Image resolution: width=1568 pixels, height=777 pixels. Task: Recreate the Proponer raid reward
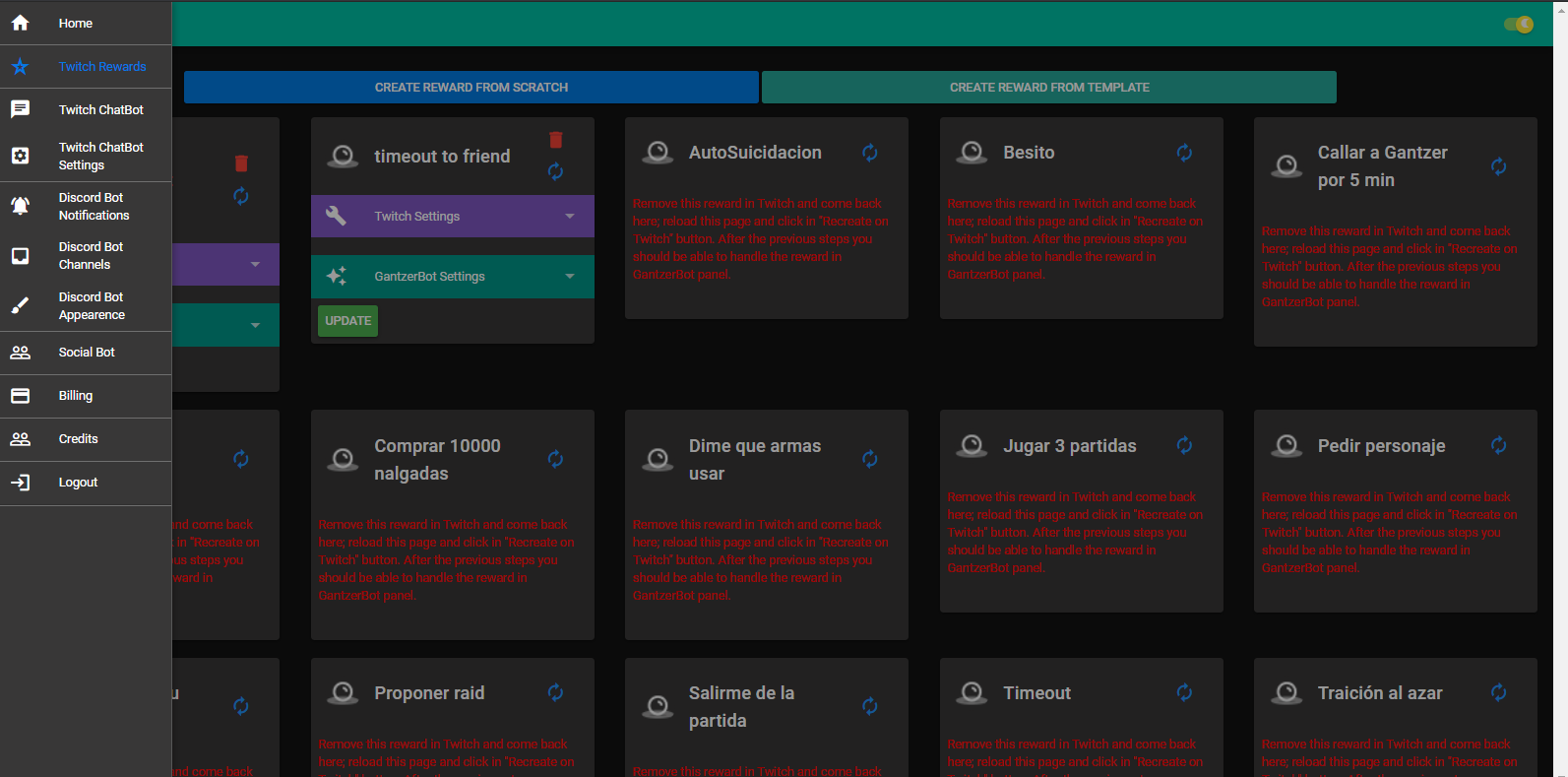pos(555,692)
